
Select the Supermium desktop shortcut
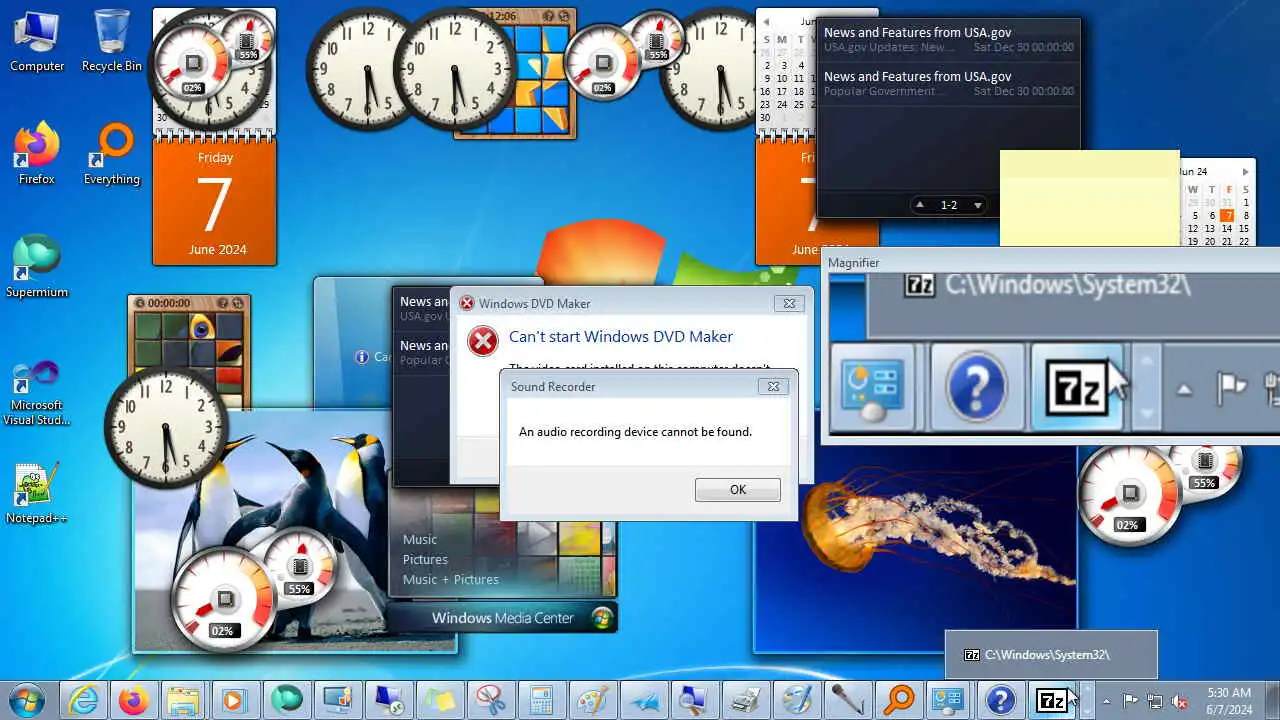click(37, 268)
